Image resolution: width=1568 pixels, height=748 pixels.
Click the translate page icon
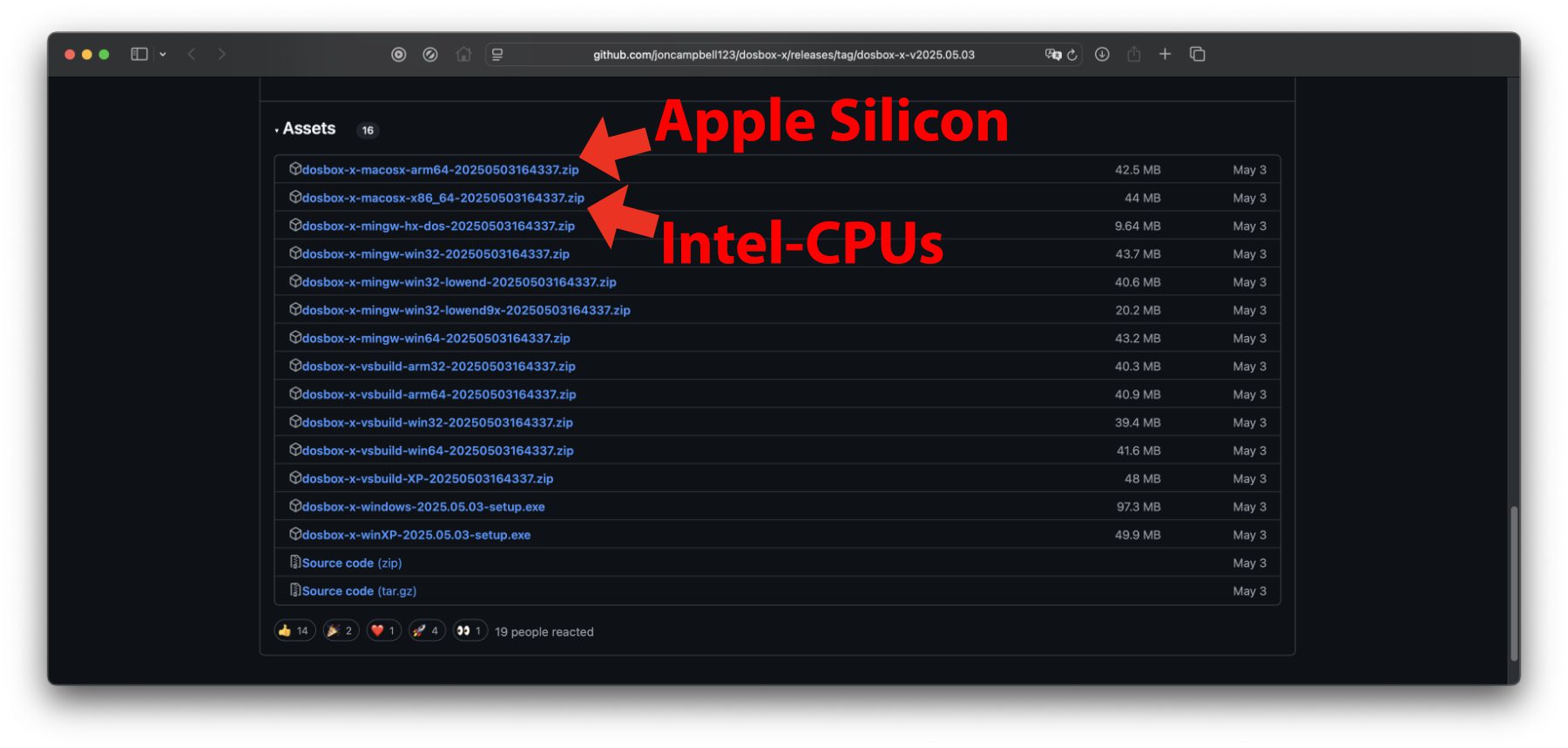1053,55
